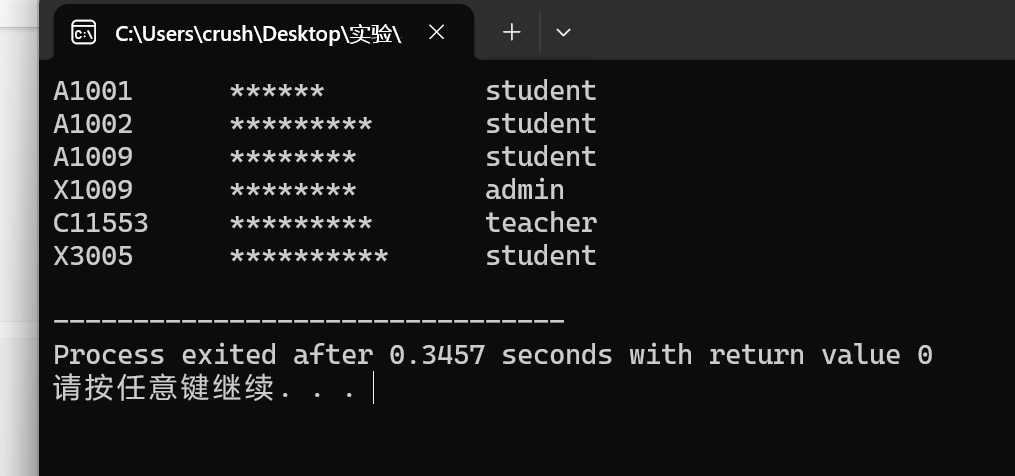The height and width of the screenshot is (476, 1015).
Task: Click the A1002 user ID text
Action: click(93, 124)
